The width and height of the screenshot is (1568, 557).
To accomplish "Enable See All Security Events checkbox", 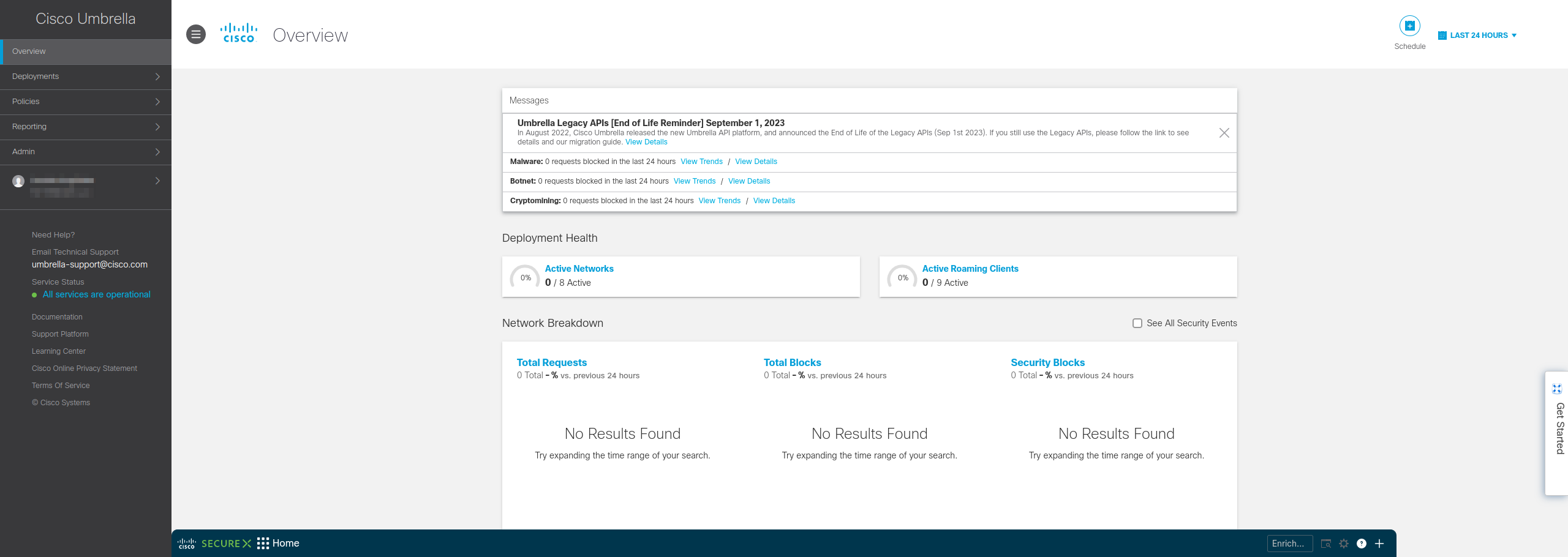I will pos(1137,323).
